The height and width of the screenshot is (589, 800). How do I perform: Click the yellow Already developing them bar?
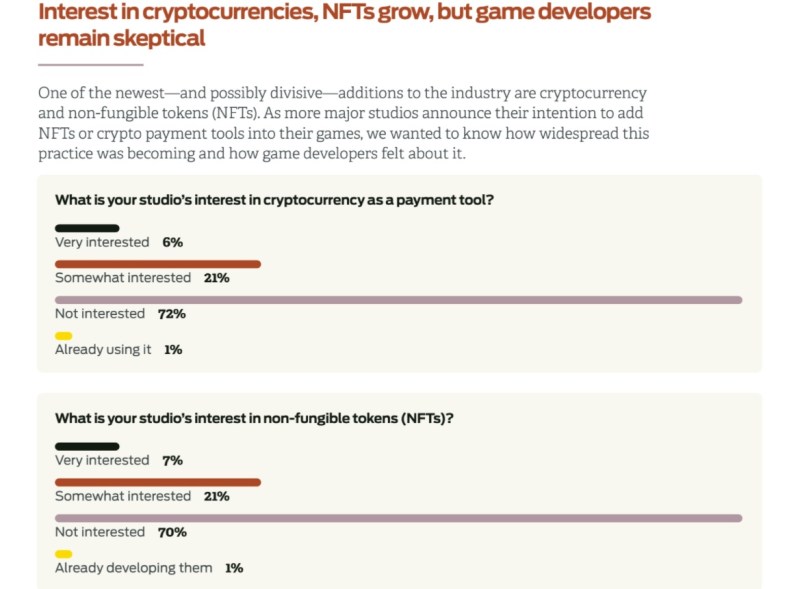point(64,554)
